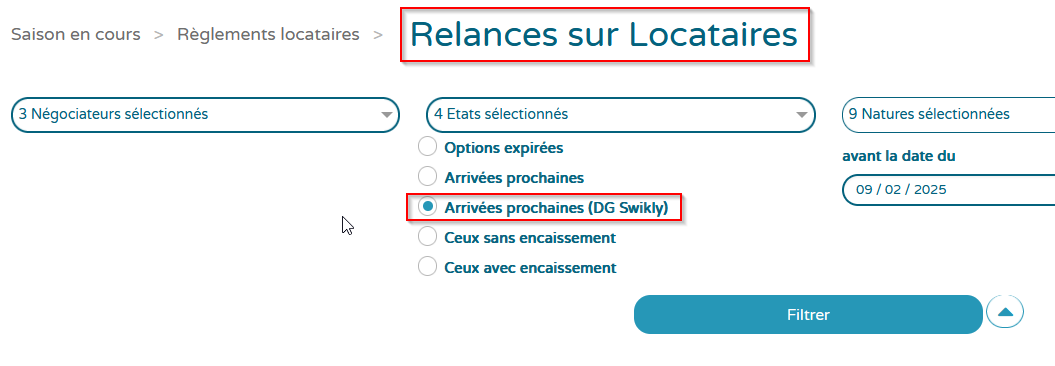The width and height of the screenshot is (1055, 366).
Task: Click the 4 Etats sélectionnés text
Action: [501, 114]
